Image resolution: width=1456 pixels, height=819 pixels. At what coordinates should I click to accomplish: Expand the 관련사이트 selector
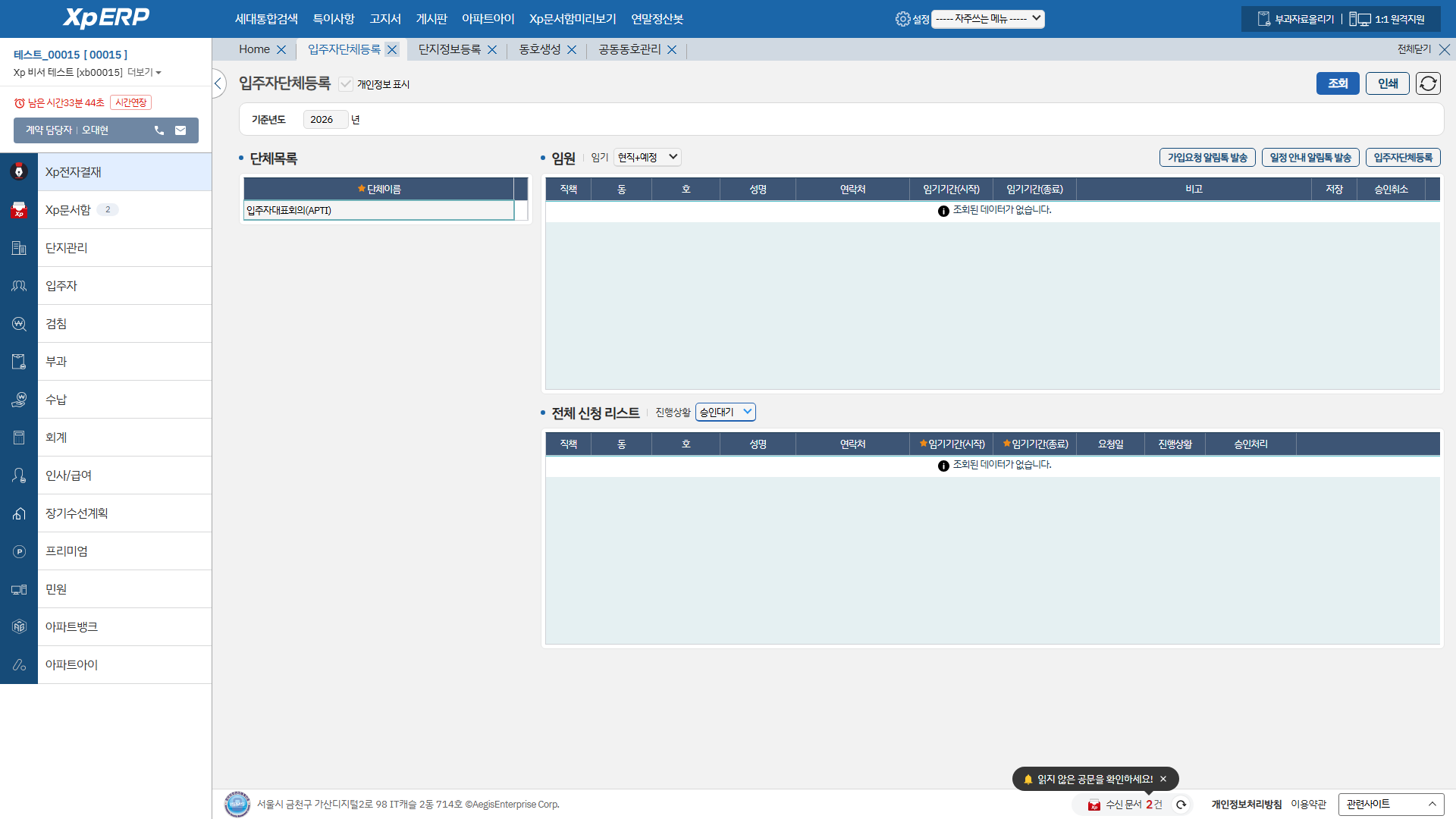[x=1390, y=804]
